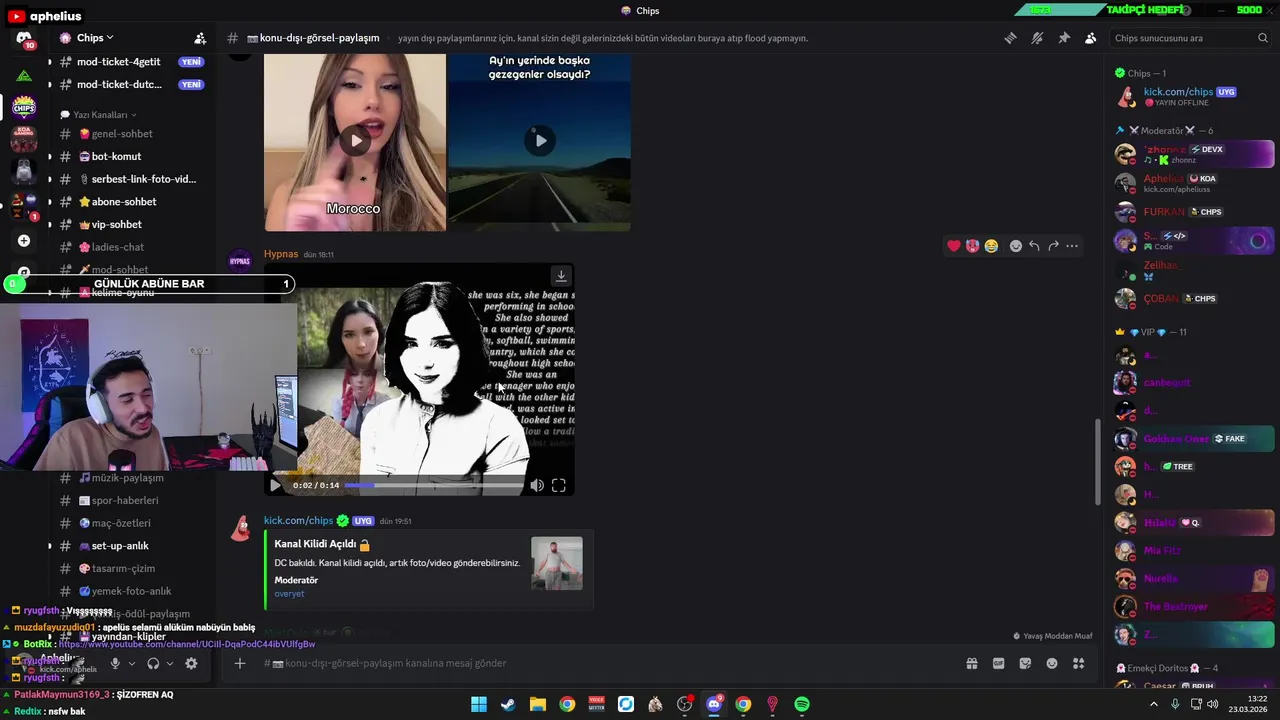Open the apps icon in message bar
Screen dimensions: 1280x720
click(x=1078, y=663)
